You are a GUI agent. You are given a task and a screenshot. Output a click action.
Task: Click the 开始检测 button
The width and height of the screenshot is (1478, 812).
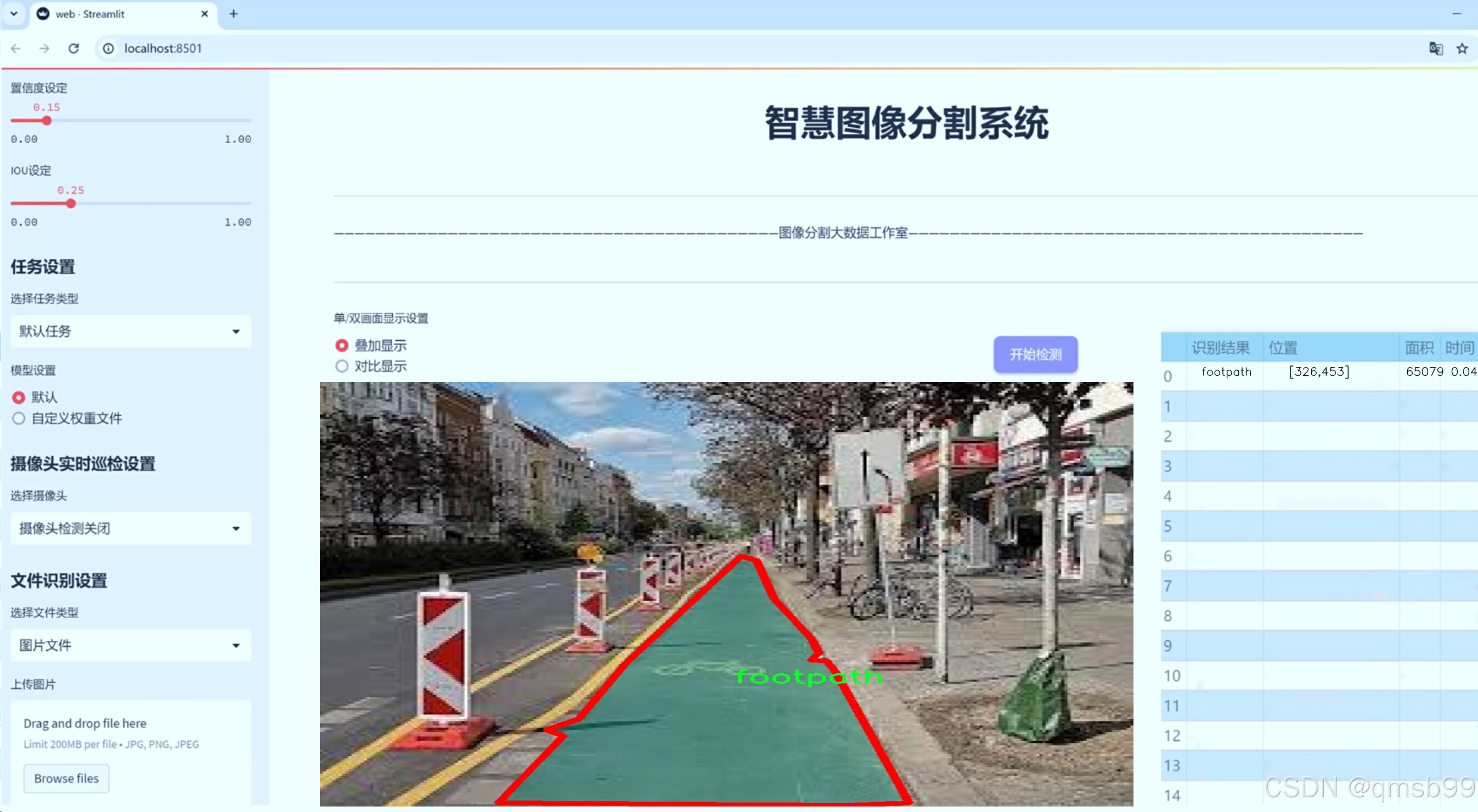(x=1035, y=354)
